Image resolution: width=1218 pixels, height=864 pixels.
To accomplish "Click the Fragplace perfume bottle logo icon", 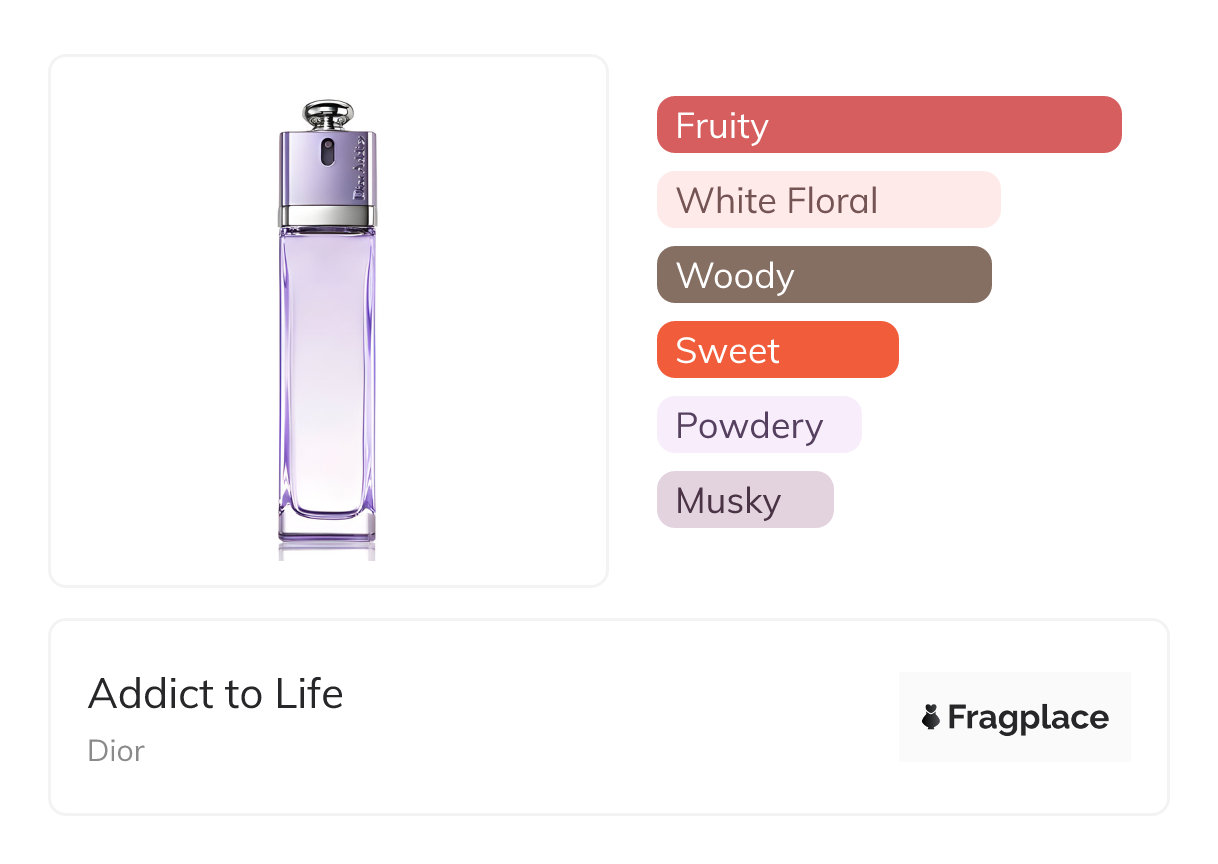I will tap(931, 717).
